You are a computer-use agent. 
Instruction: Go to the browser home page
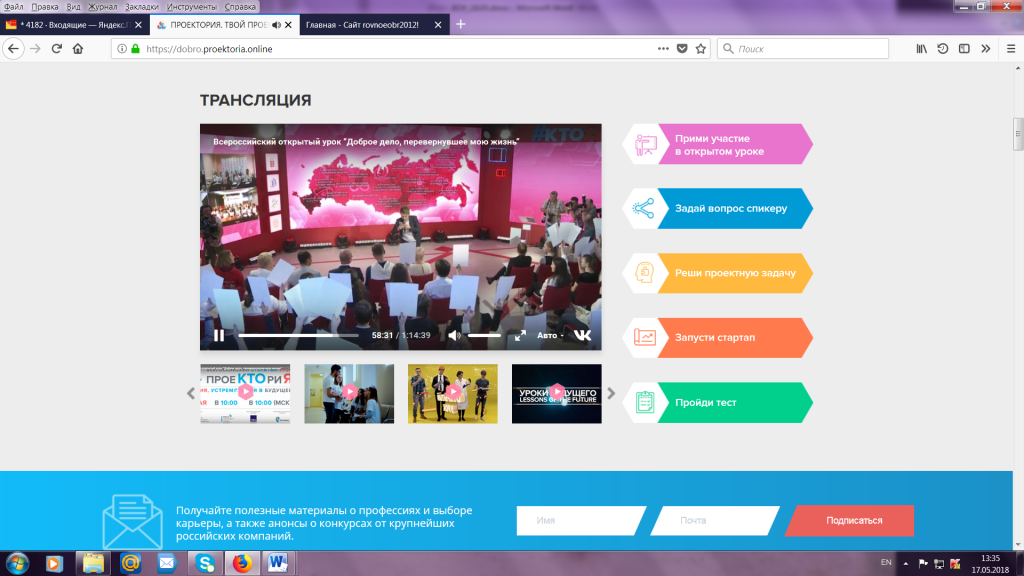point(78,49)
